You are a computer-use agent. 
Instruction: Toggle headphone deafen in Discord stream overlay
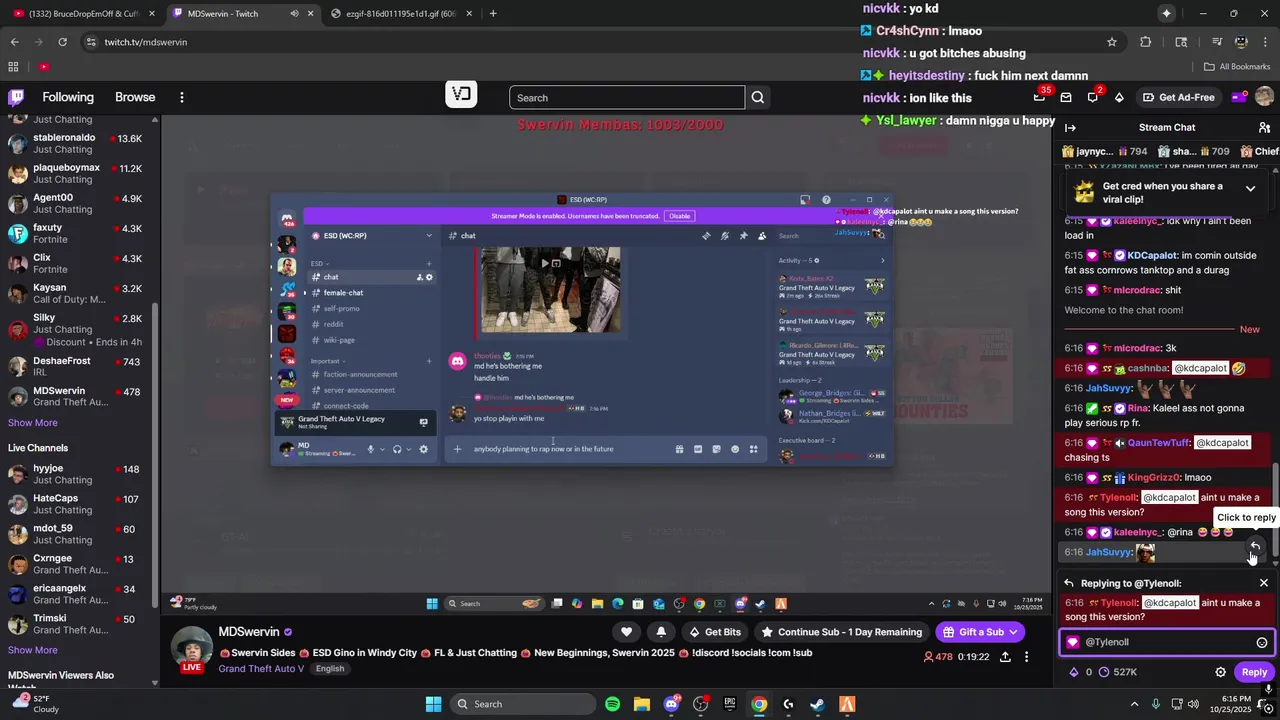[x=397, y=449]
